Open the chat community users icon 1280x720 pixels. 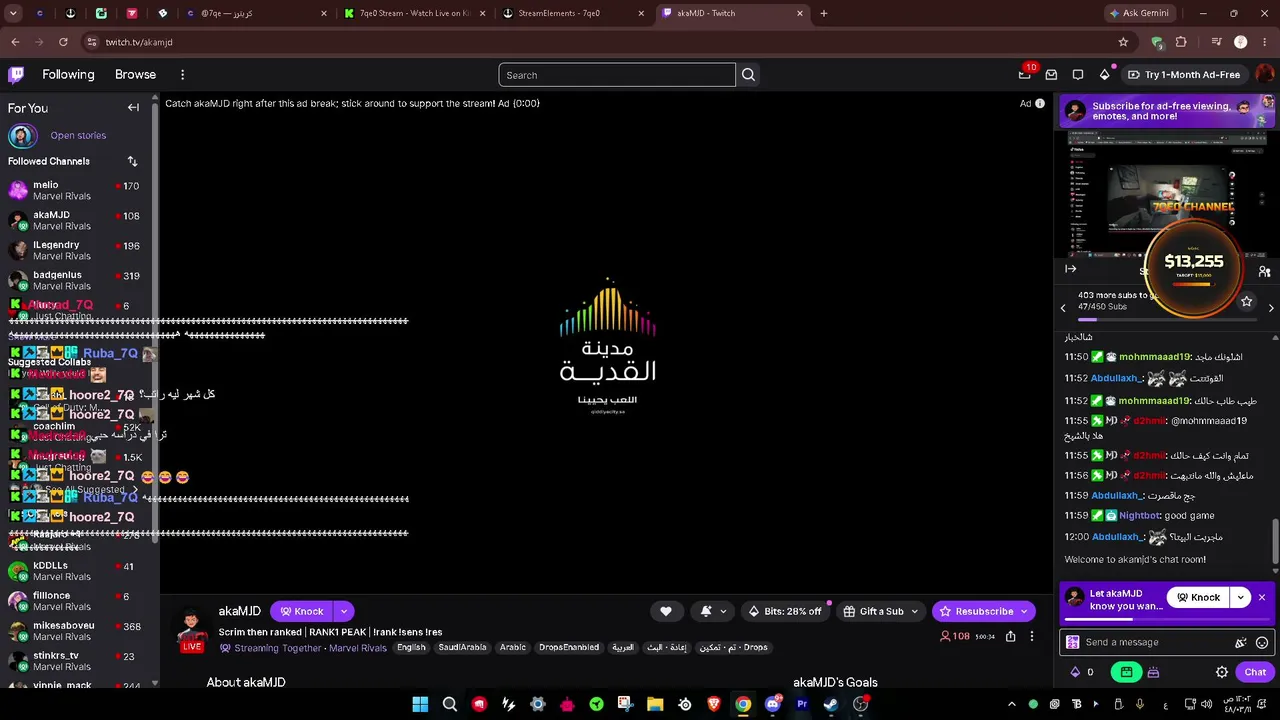pos(1264,271)
